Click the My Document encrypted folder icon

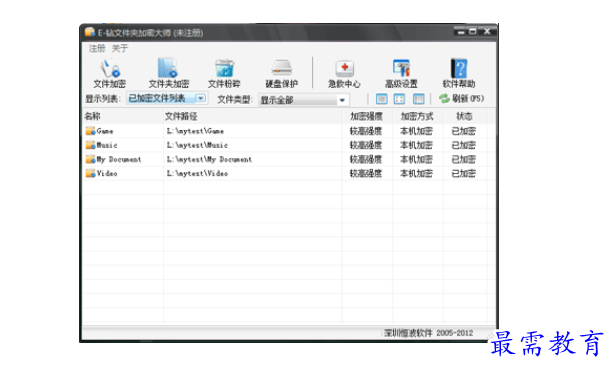91,159
